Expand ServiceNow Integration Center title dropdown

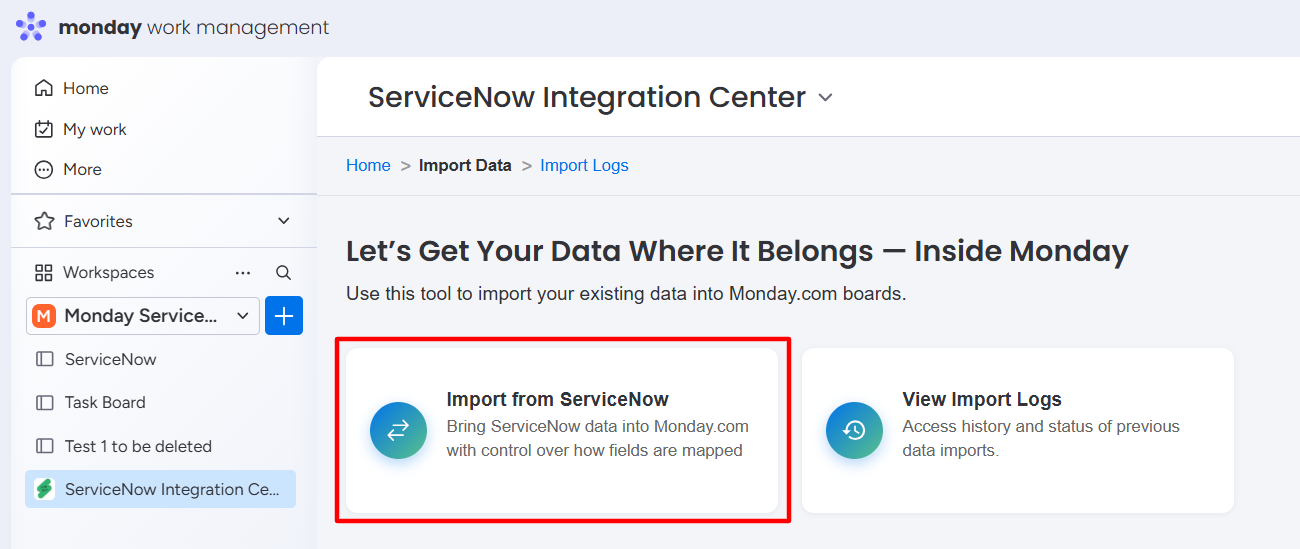[x=825, y=98]
